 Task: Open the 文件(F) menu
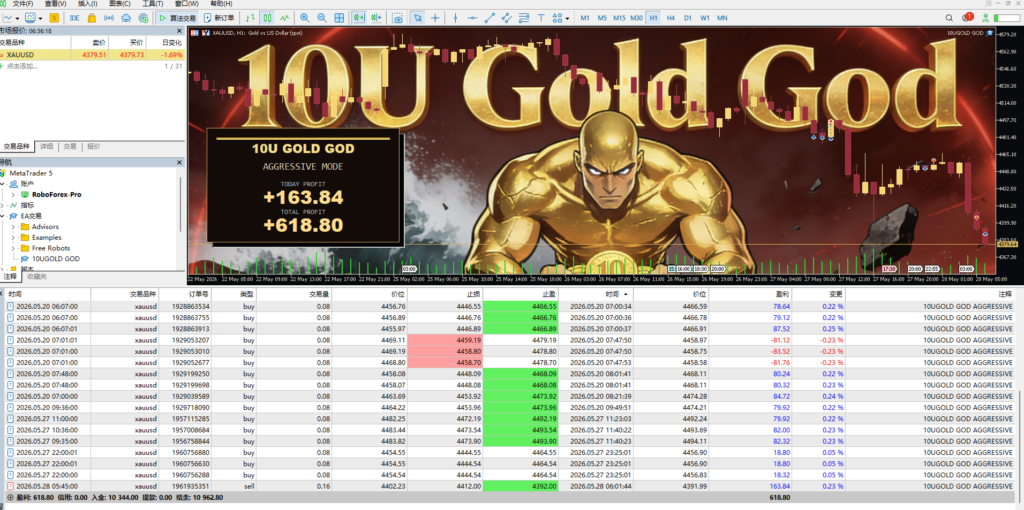[23, 4]
